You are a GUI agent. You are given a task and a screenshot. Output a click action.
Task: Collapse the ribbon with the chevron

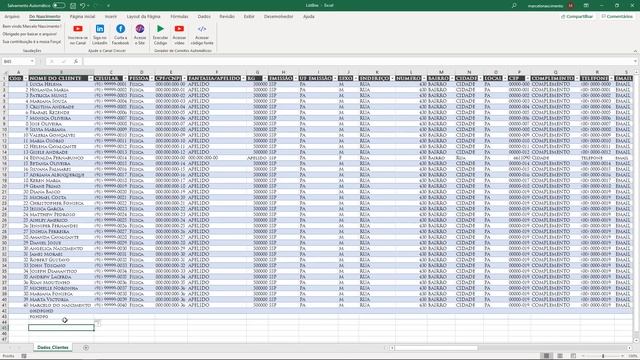635,51
